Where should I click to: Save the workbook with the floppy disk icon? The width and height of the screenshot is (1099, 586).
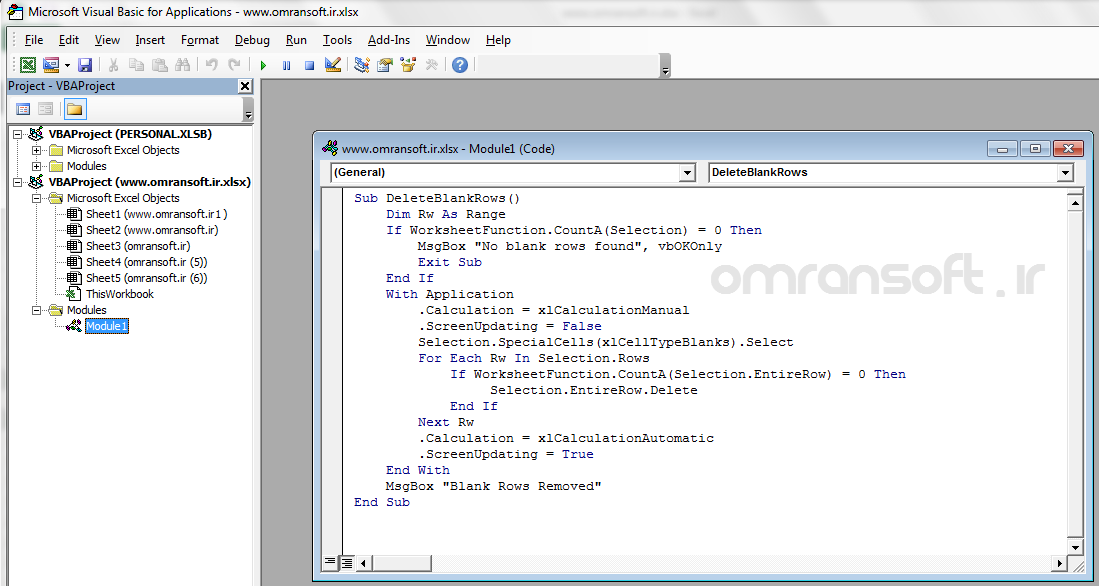[x=85, y=65]
